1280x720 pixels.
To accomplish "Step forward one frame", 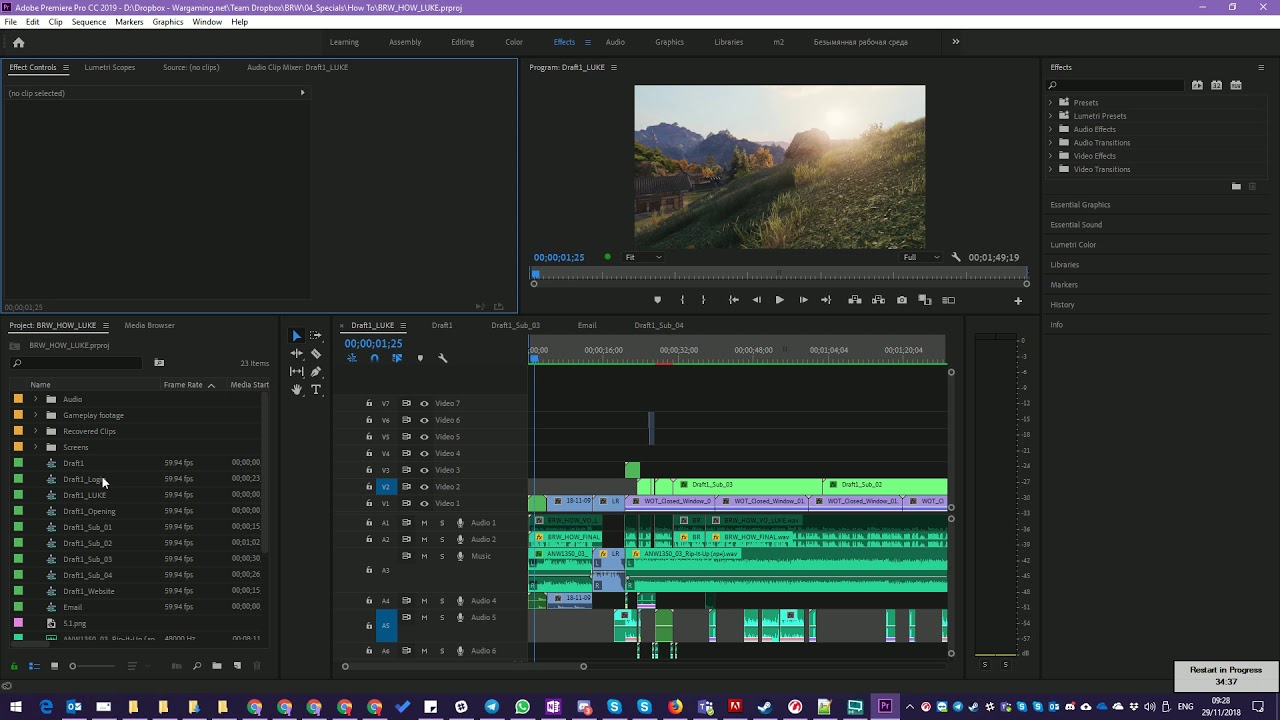I will click(803, 300).
